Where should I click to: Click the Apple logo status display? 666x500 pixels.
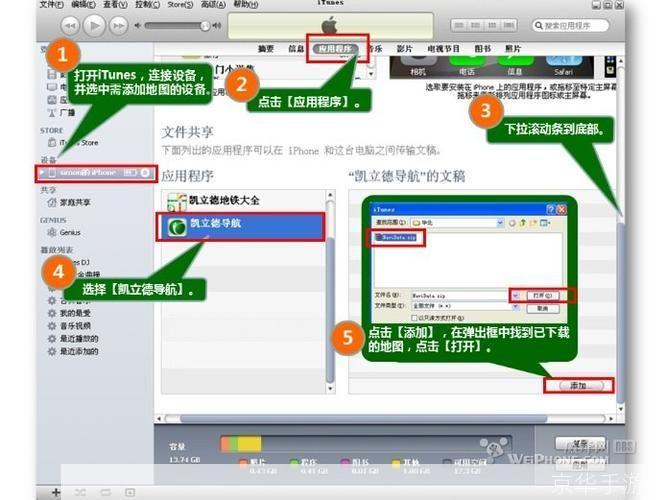click(330, 26)
